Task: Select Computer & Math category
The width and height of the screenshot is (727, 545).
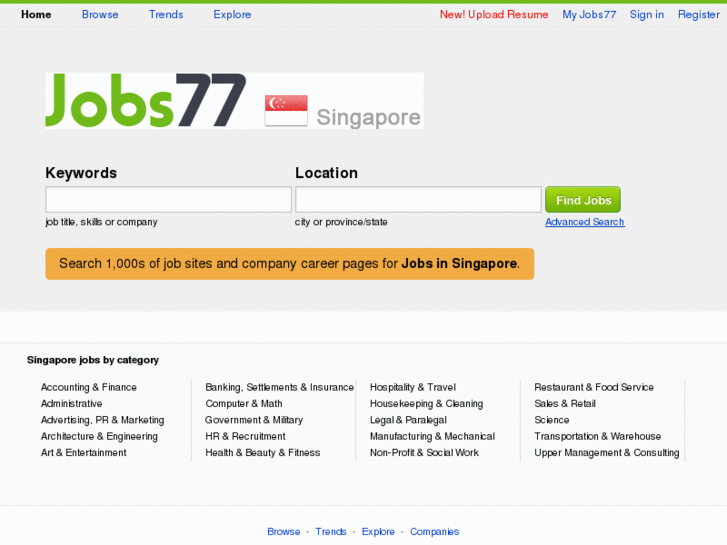Action: (244, 404)
